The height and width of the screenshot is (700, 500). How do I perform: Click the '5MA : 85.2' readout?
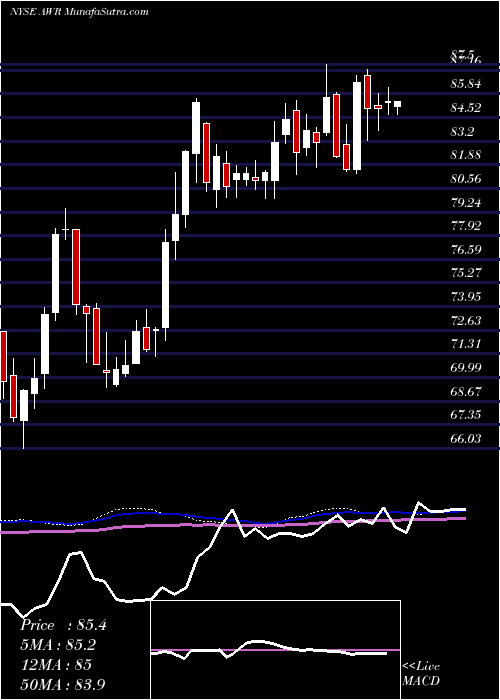(58, 645)
